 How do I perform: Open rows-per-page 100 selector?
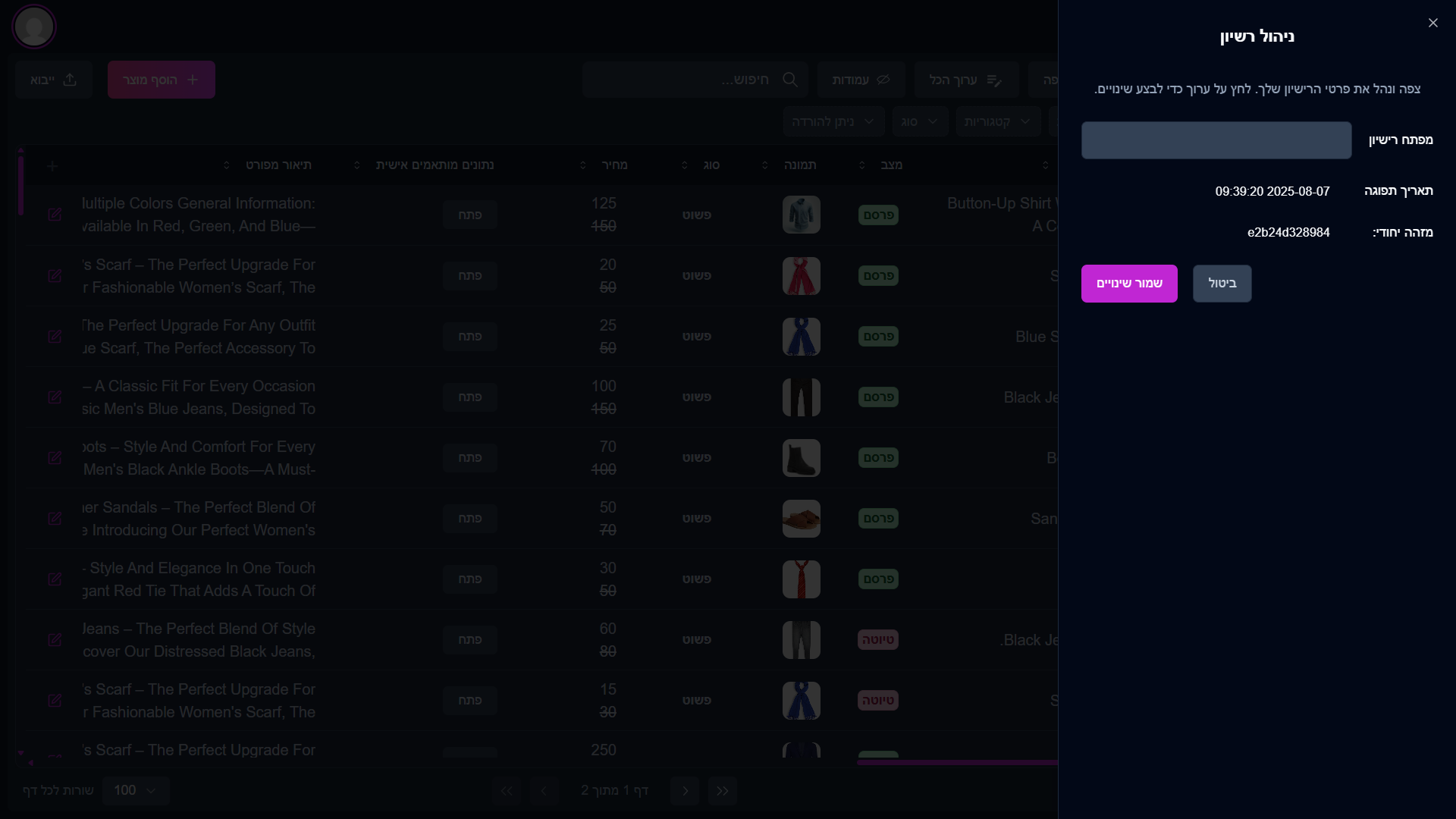135,791
